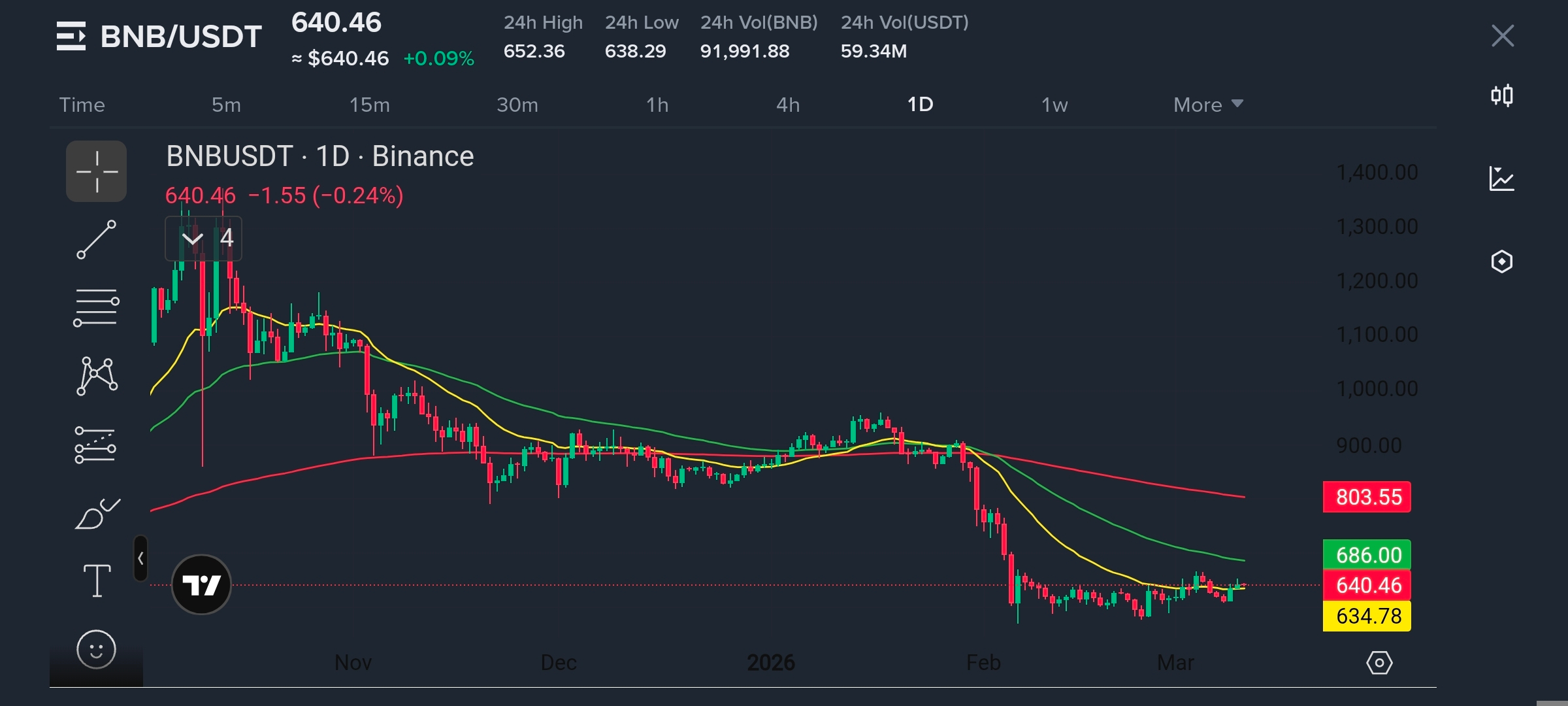Open the emoji sticker tool

96,649
